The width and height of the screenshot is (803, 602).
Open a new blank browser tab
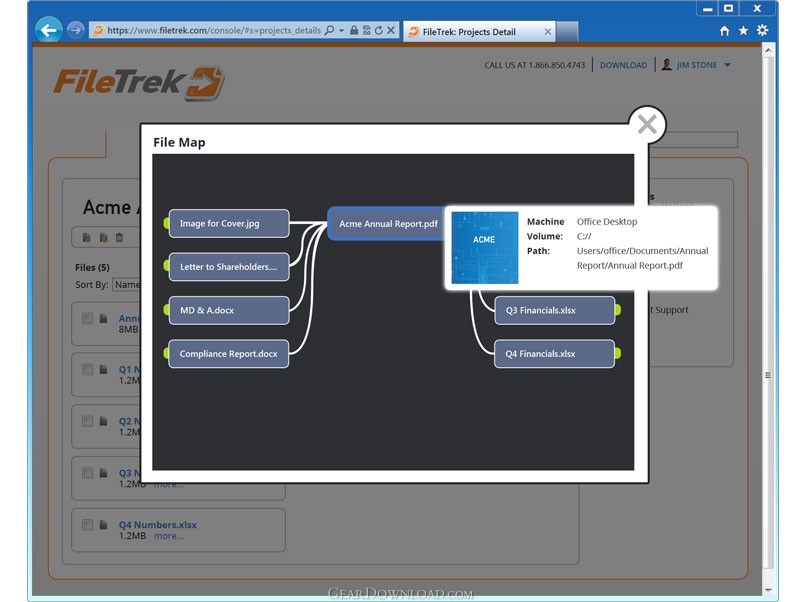point(567,32)
